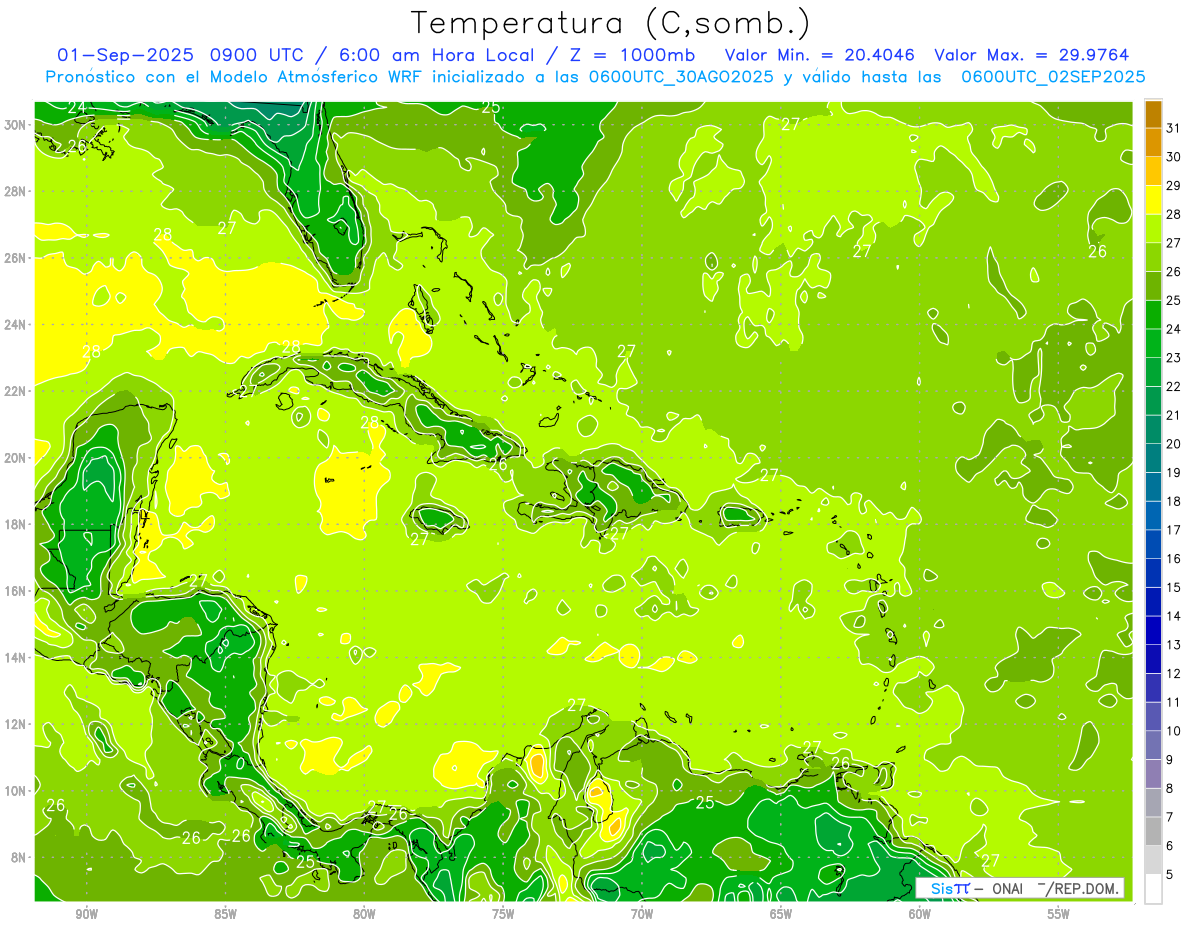
Task: Click the 16N latitude axis label
Action: 16,591
